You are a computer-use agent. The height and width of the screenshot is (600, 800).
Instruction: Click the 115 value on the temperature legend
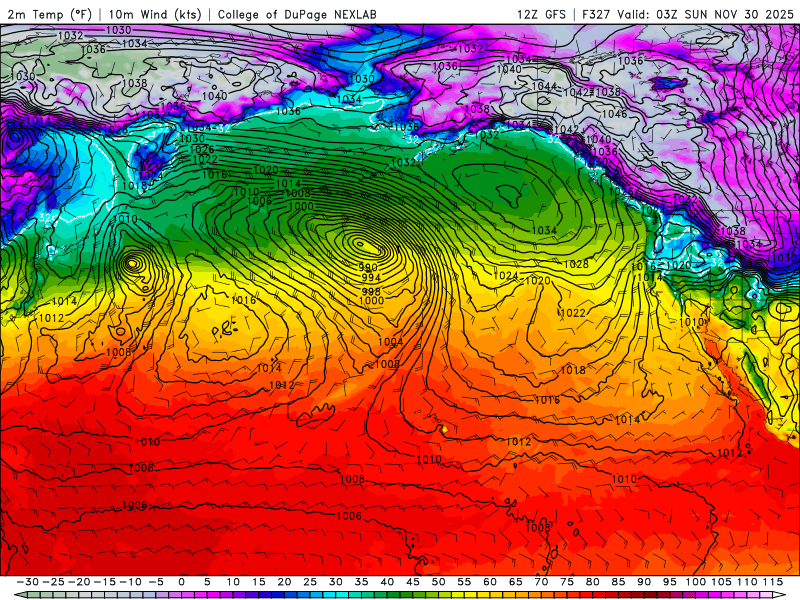coord(773,582)
